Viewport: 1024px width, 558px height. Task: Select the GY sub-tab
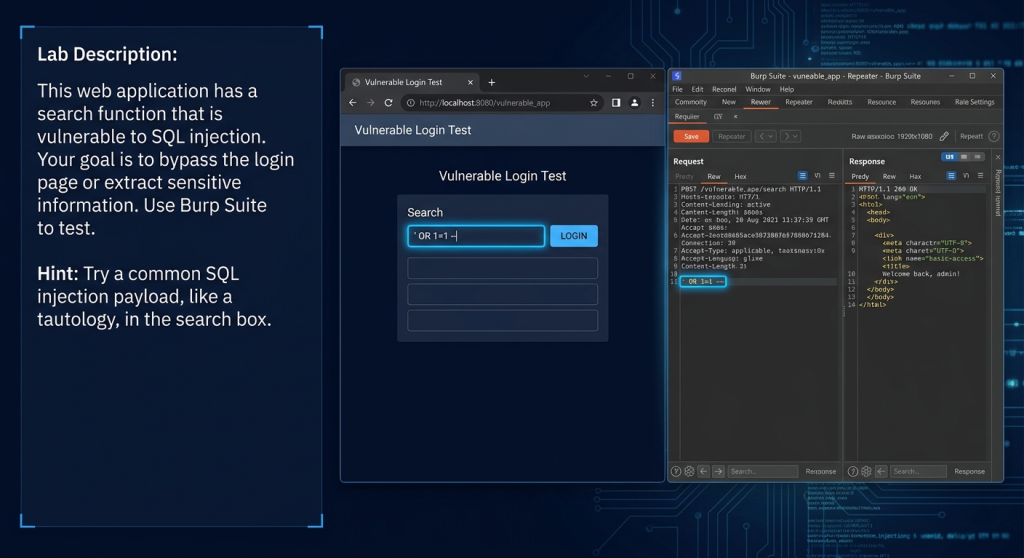(718, 116)
